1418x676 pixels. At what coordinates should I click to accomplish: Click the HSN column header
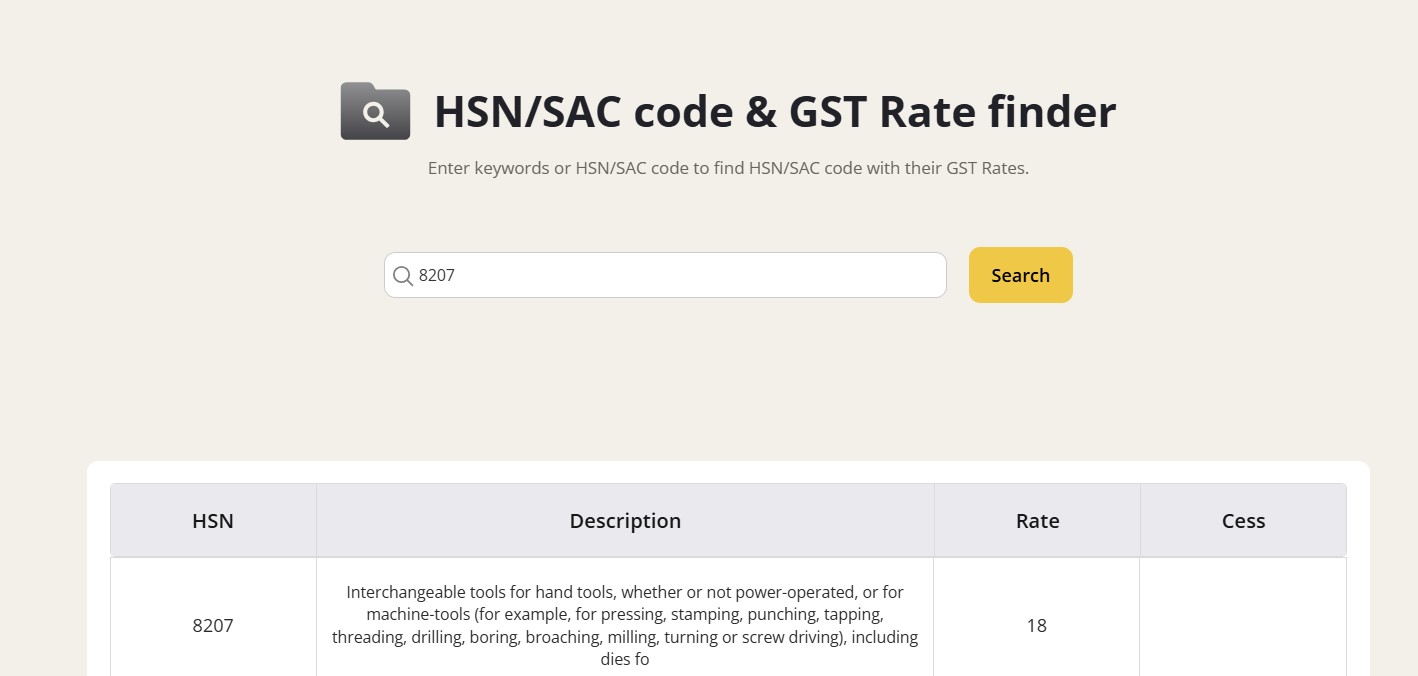pyautogui.click(x=213, y=521)
